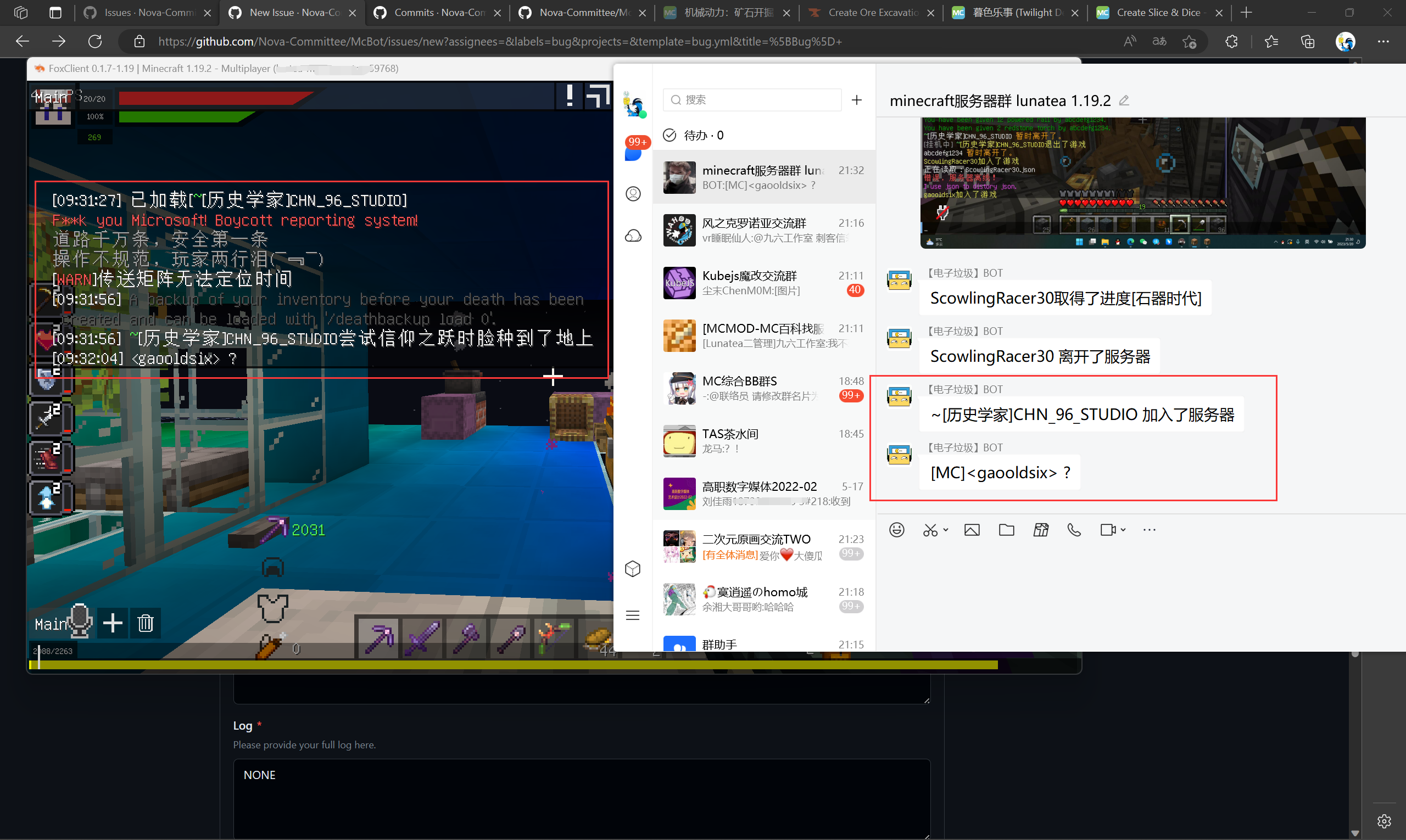
Task: Click the scissors screenshot tool icon
Action: click(930, 530)
